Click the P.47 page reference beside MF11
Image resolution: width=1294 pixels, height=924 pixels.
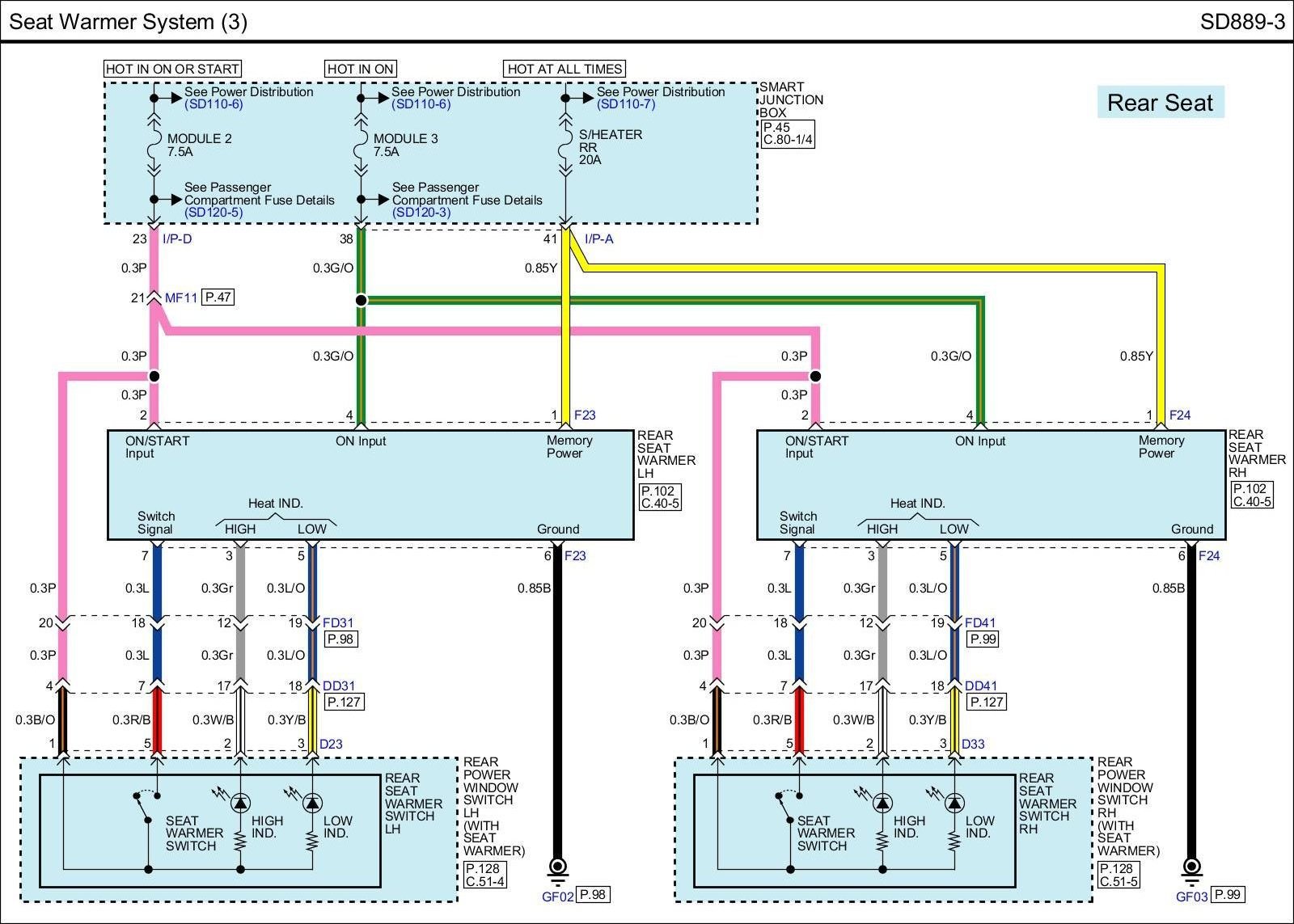218,297
